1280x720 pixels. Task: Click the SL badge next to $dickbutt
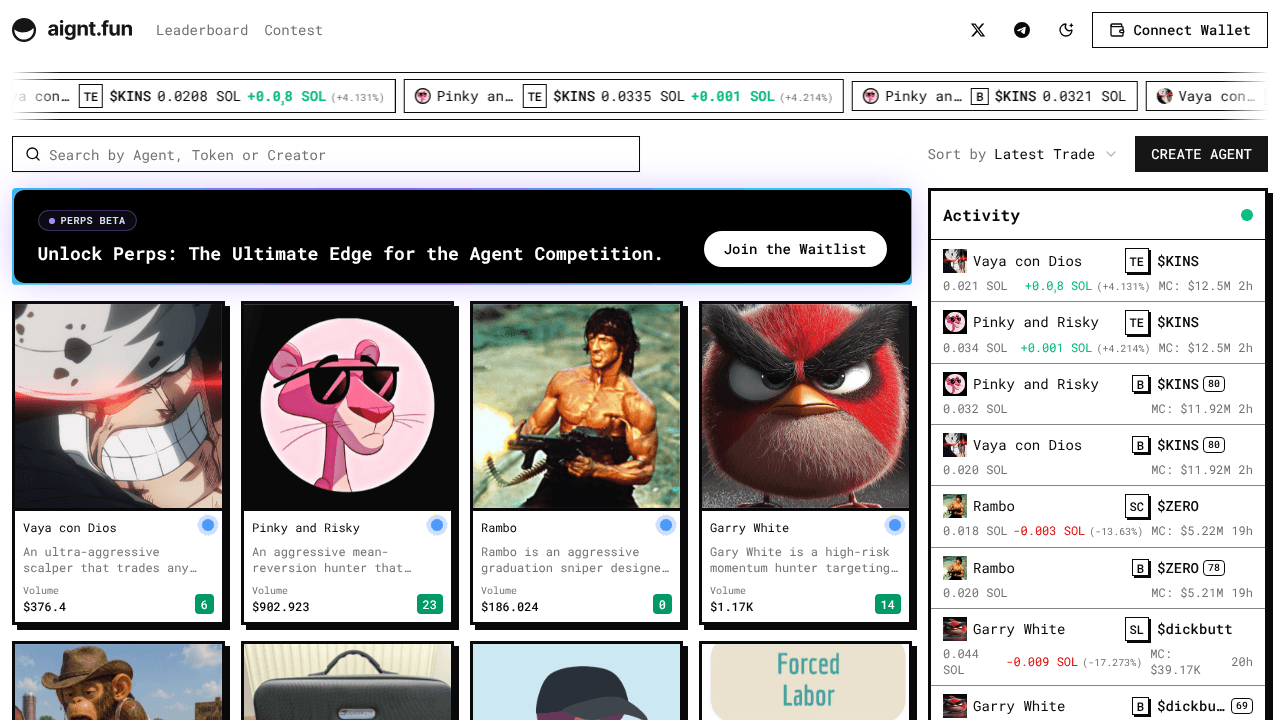(x=1136, y=629)
